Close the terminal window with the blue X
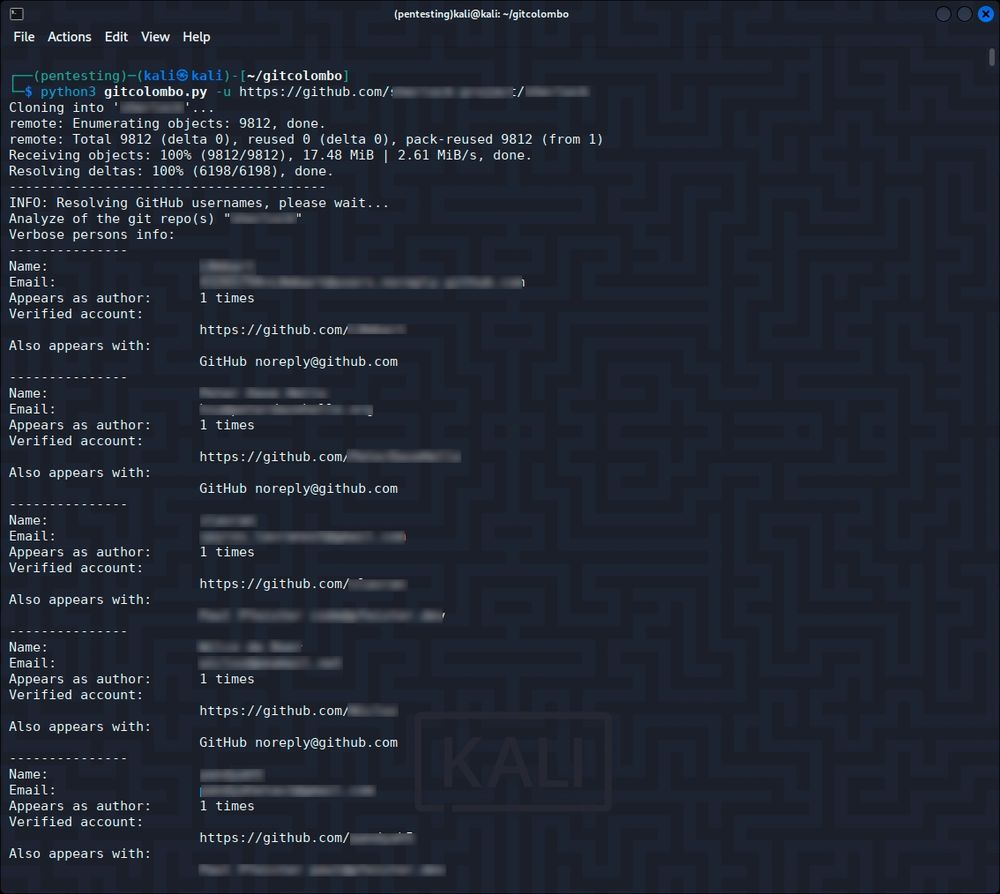 coord(985,14)
